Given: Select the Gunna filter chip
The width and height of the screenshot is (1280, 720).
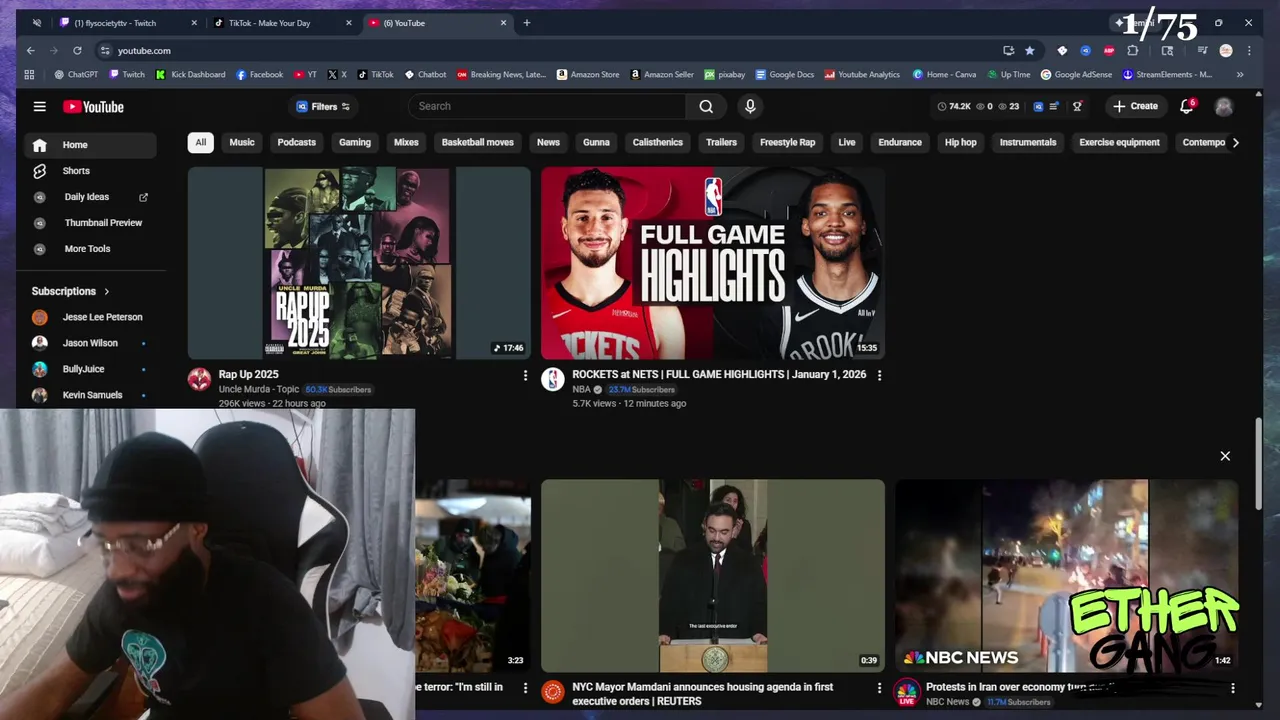Looking at the screenshot, I should coord(596,142).
